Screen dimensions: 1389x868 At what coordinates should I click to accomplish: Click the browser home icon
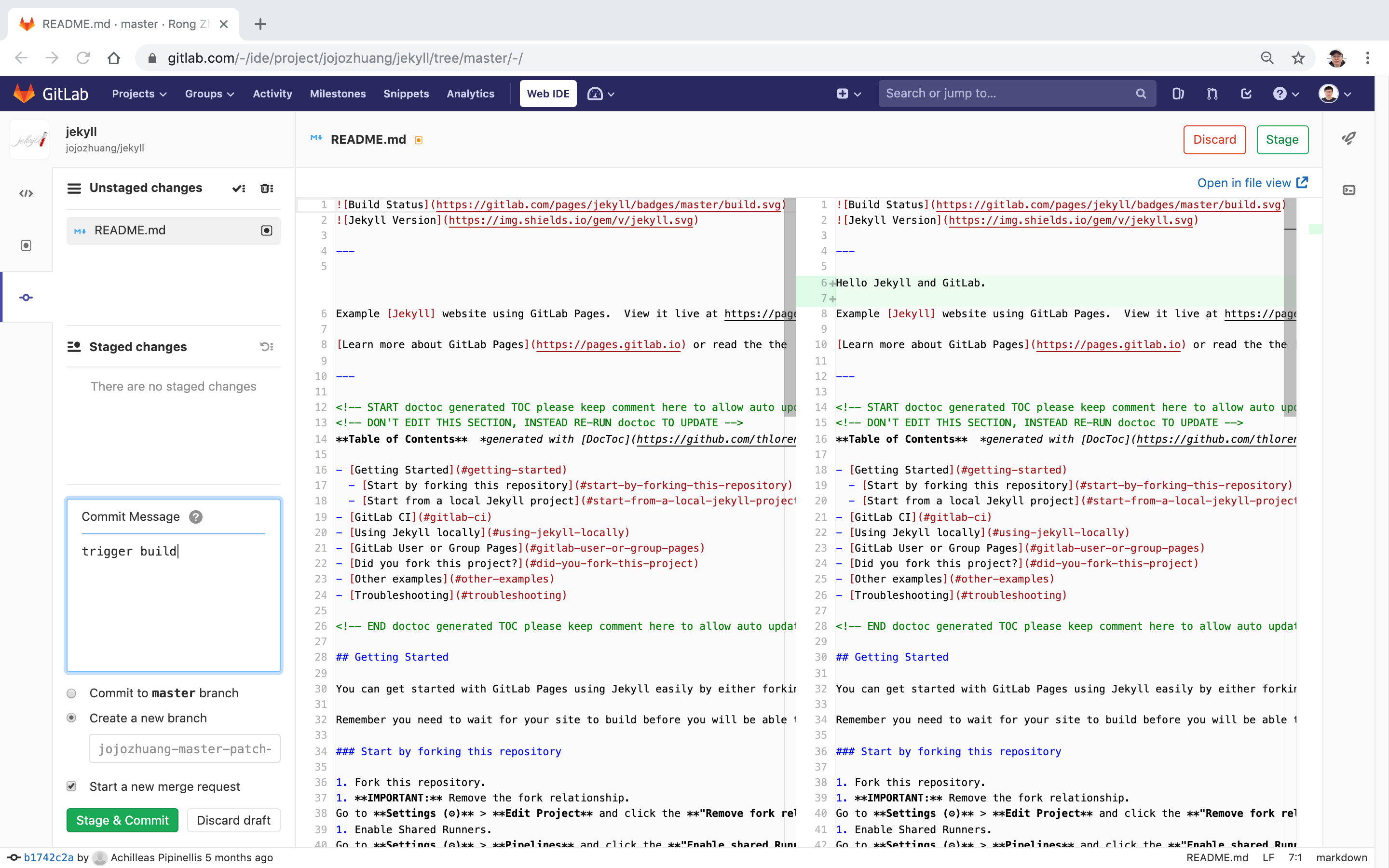tap(114, 58)
